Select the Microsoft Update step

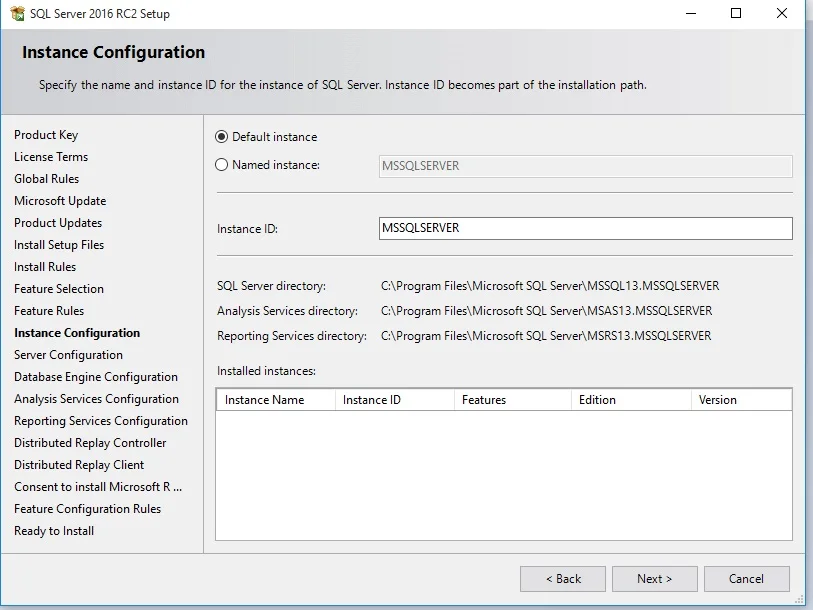click(60, 200)
